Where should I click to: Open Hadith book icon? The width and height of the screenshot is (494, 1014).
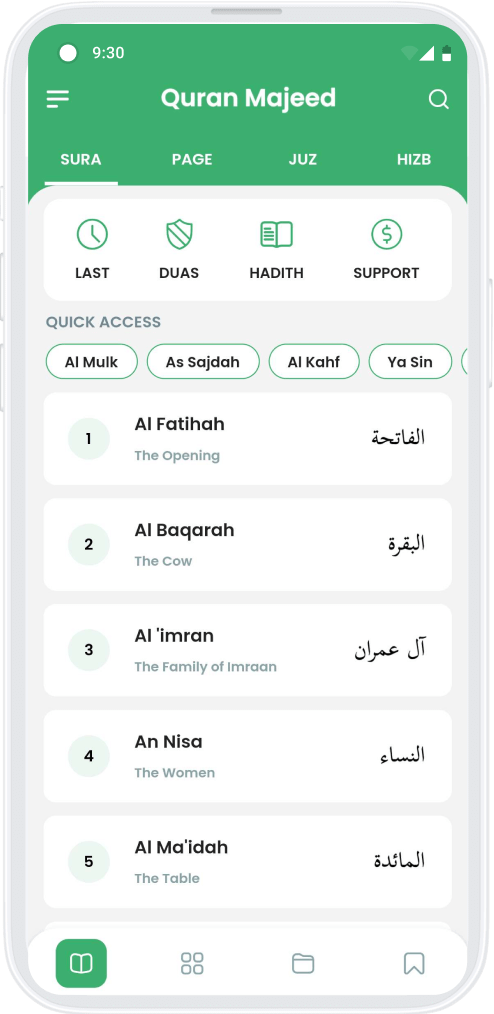click(276, 234)
